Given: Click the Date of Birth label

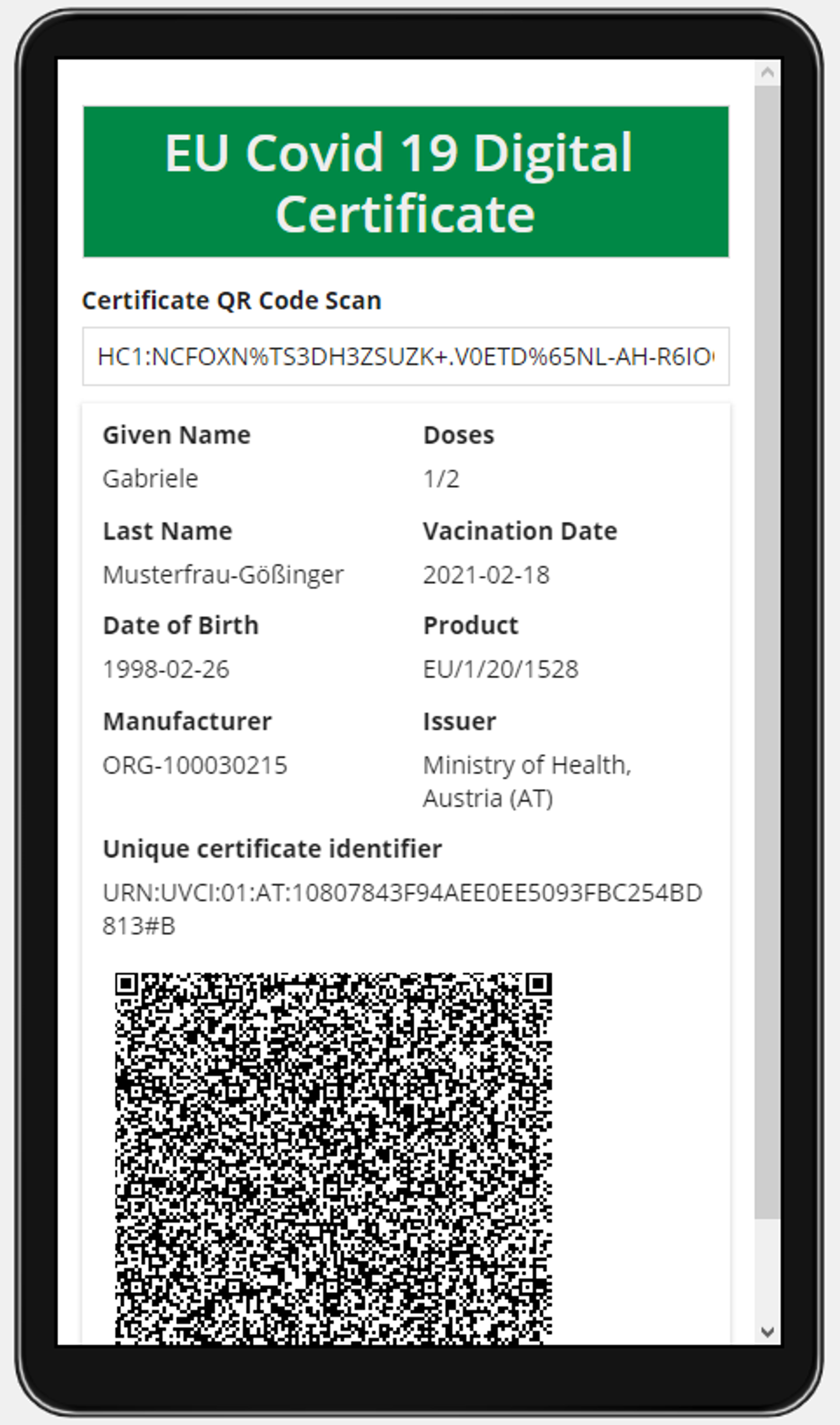Looking at the screenshot, I should pyautogui.click(x=180, y=626).
